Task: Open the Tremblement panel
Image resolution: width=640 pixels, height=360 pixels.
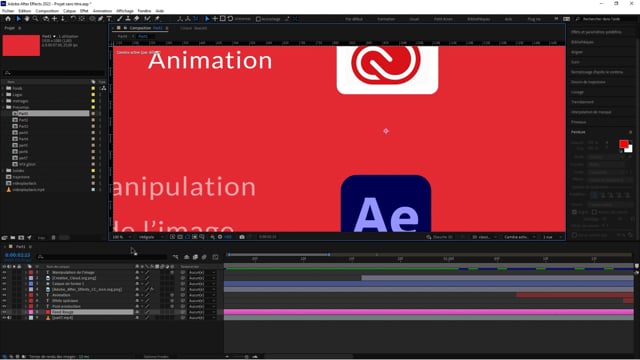Action: [582, 102]
